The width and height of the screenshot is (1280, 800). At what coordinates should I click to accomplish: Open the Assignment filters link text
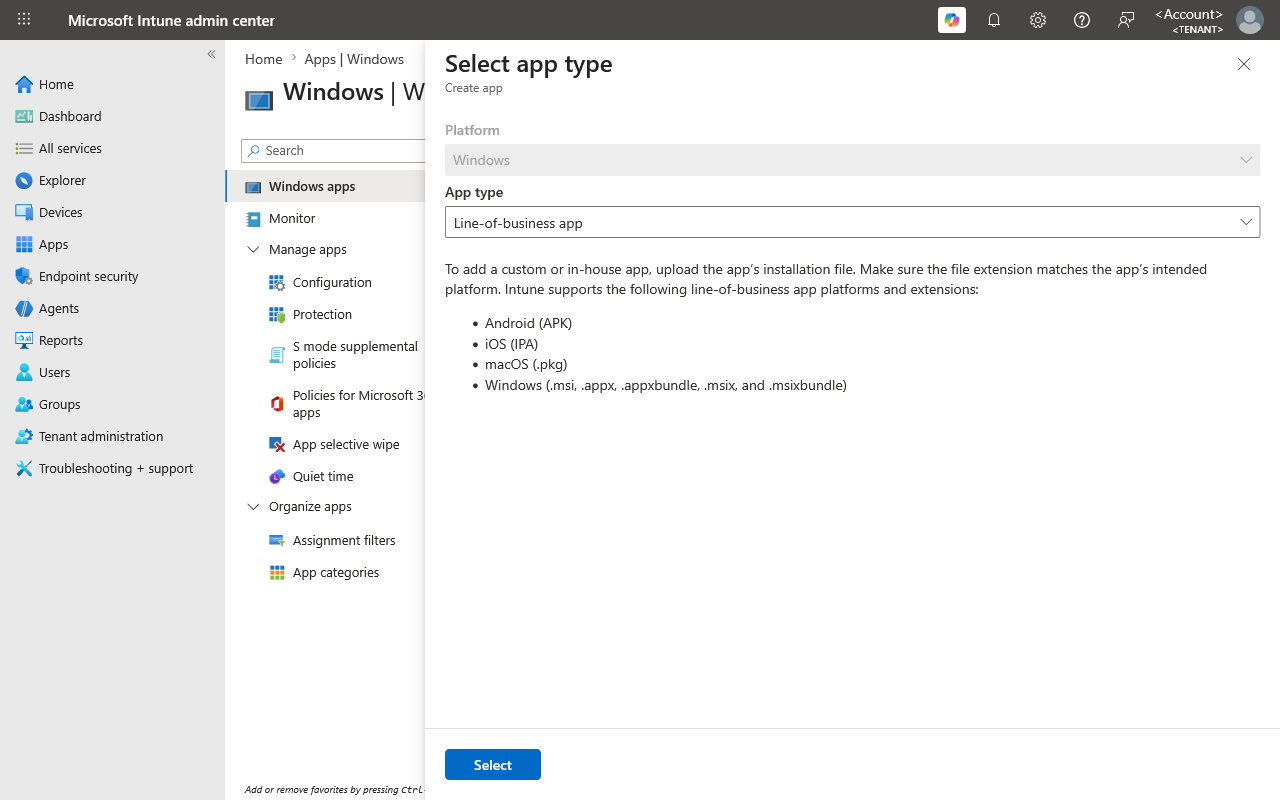(344, 540)
